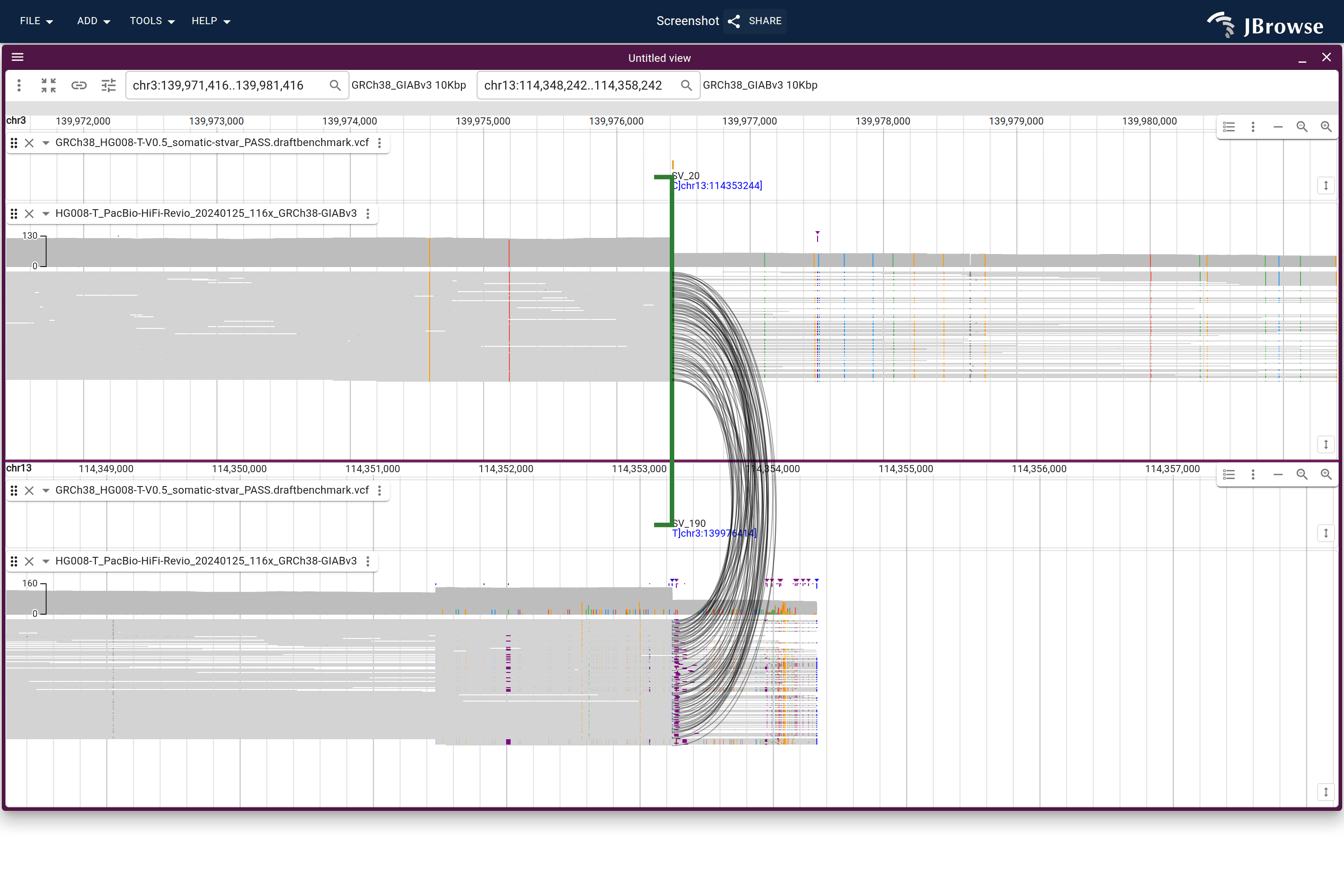Close the chr13 PacBio-HiFi-Revio track

[x=29, y=561]
